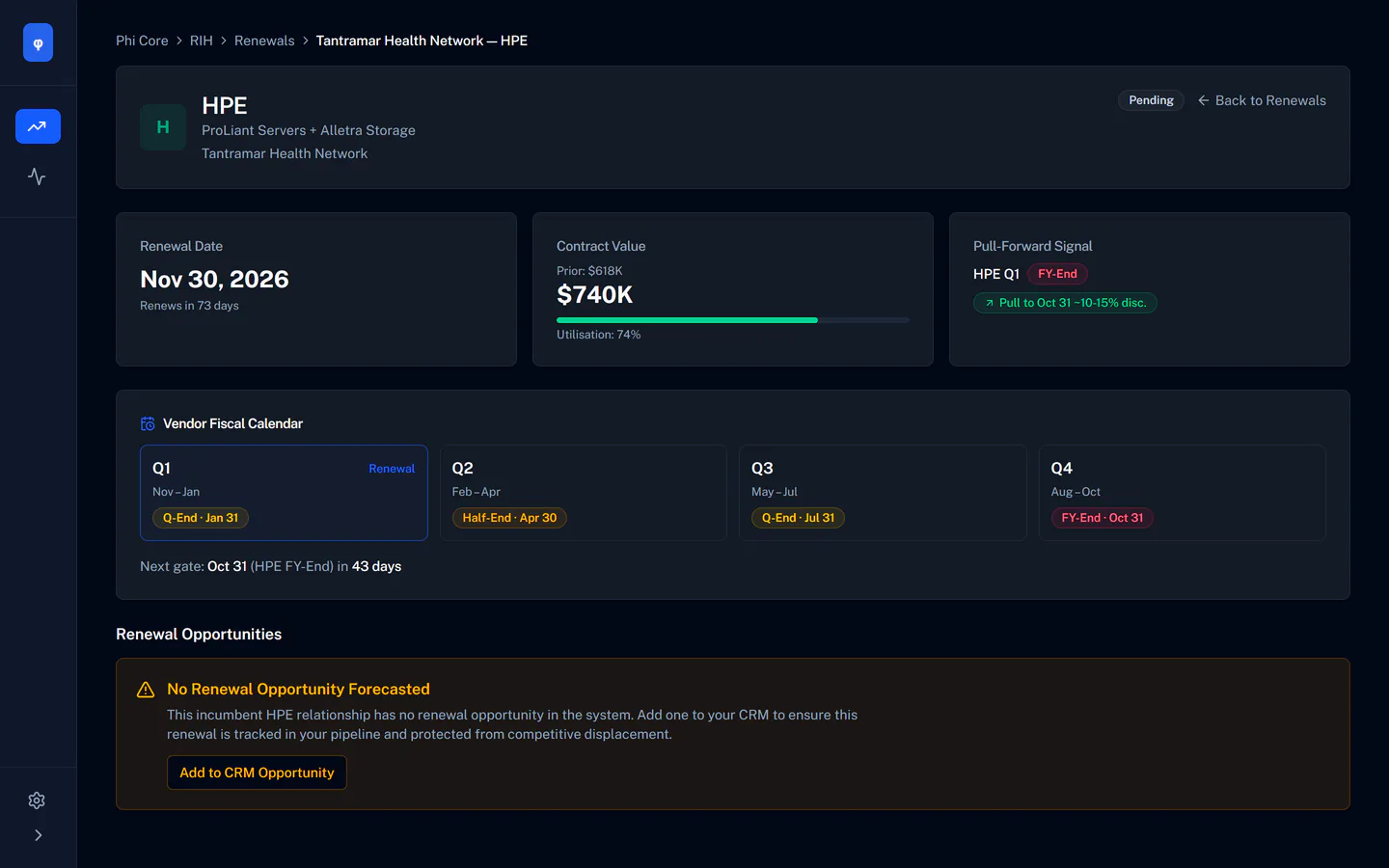The width and height of the screenshot is (1389, 868).
Task: Click the FY-End badge beside HPE Q1
Action: (1057, 274)
